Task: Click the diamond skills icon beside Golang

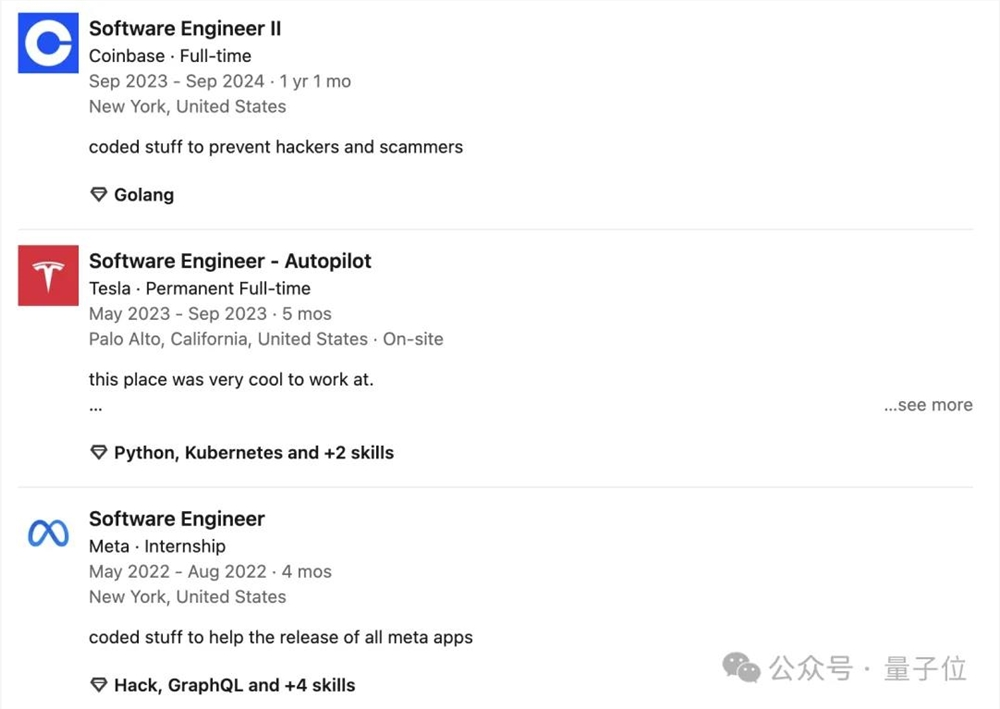Action: (x=98, y=195)
